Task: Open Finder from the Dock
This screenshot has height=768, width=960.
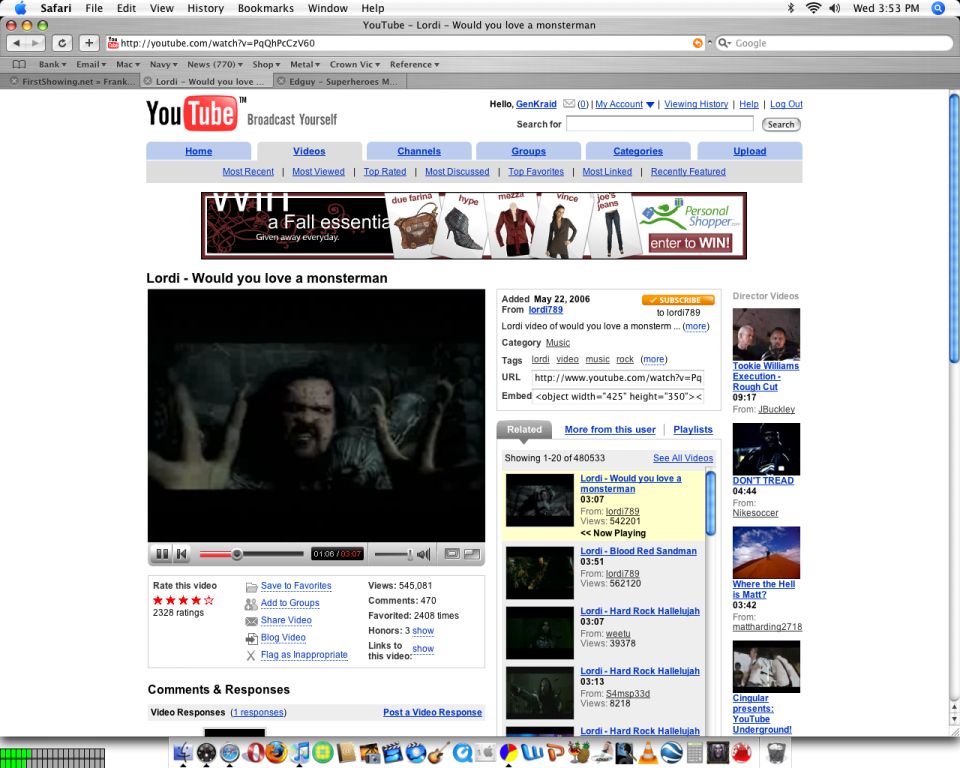Action: 183,752
